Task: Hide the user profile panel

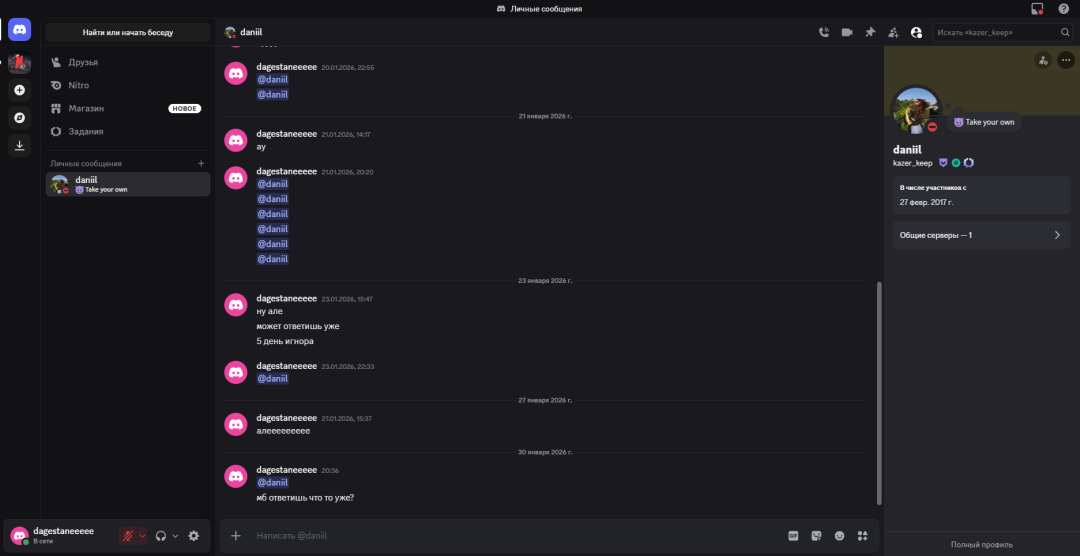Action: click(916, 32)
